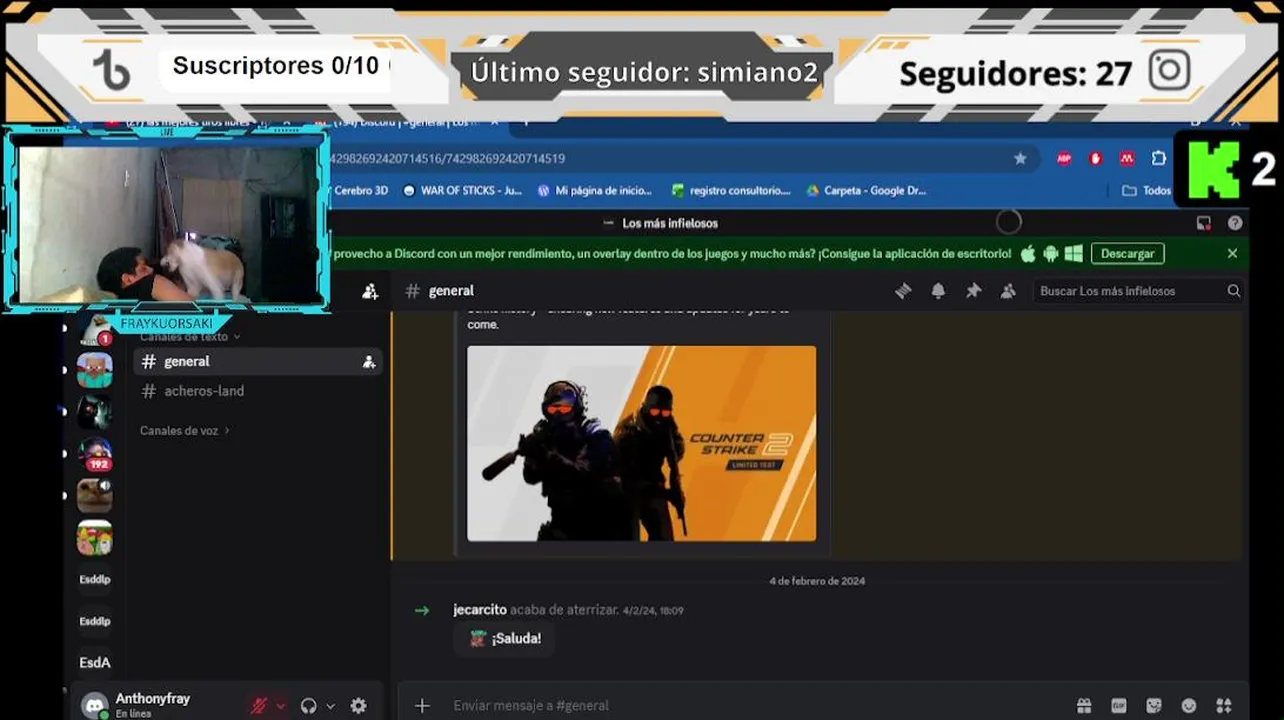Open Cerebro 3D bookmark

[x=360, y=190]
